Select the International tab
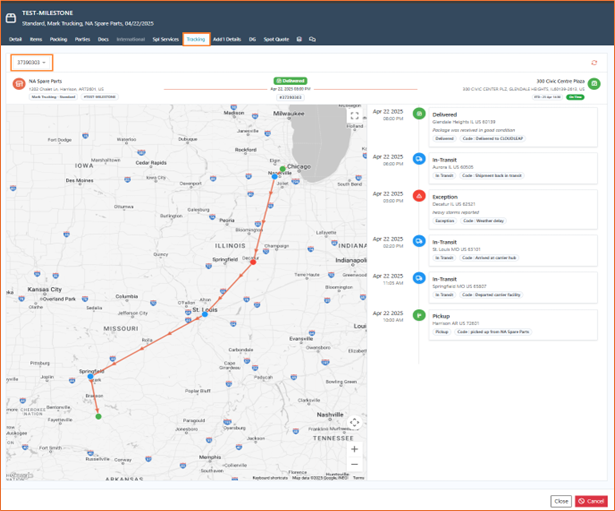 (131, 39)
